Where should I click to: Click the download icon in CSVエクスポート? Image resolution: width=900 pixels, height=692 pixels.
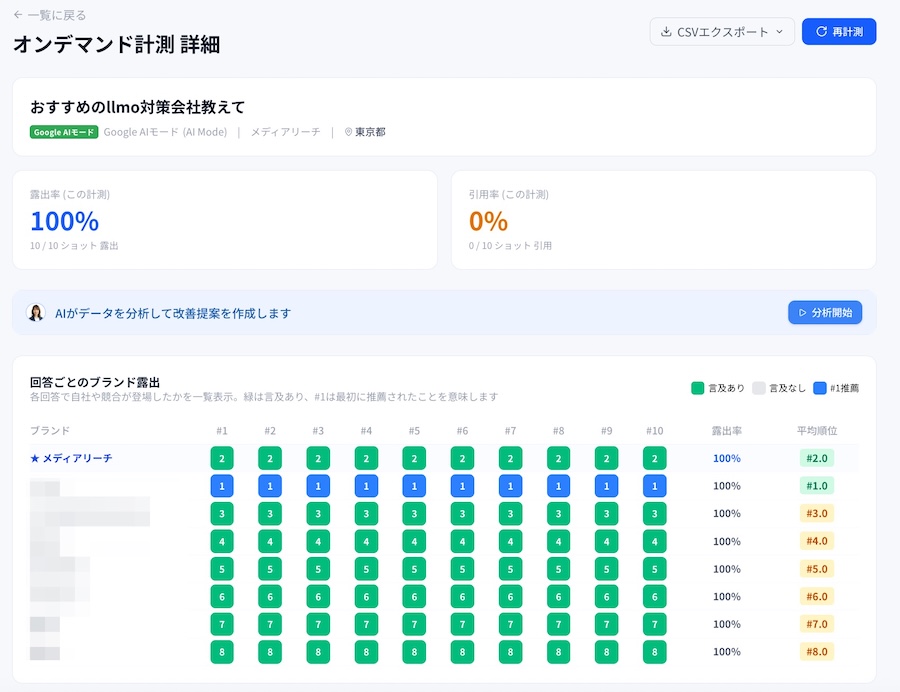coord(666,32)
